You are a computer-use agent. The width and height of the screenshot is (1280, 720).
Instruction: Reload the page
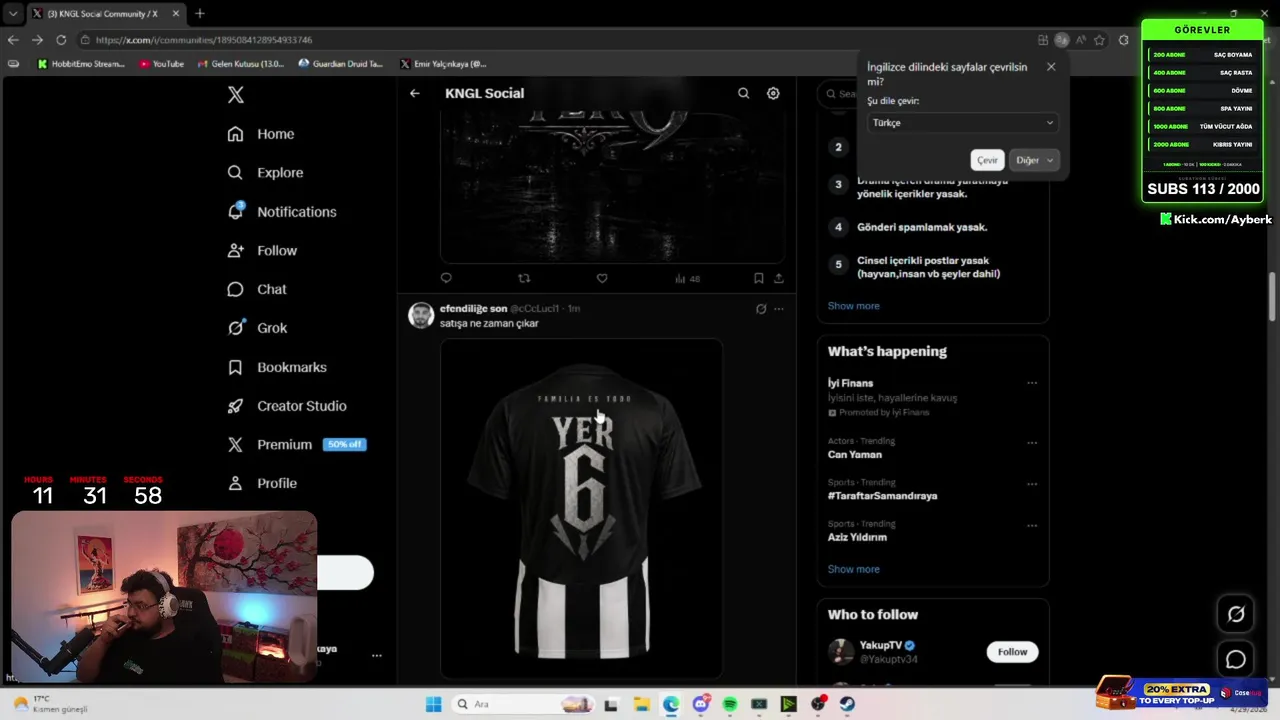(61, 40)
